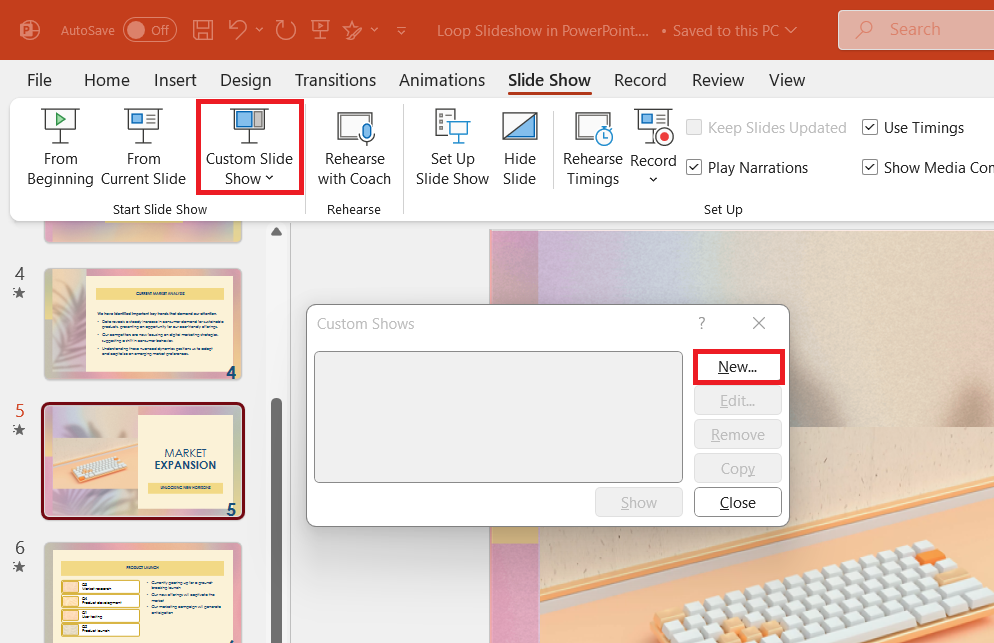Switch to the Transitions tab
This screenshot has height=643, width=994.
[335, 80]
